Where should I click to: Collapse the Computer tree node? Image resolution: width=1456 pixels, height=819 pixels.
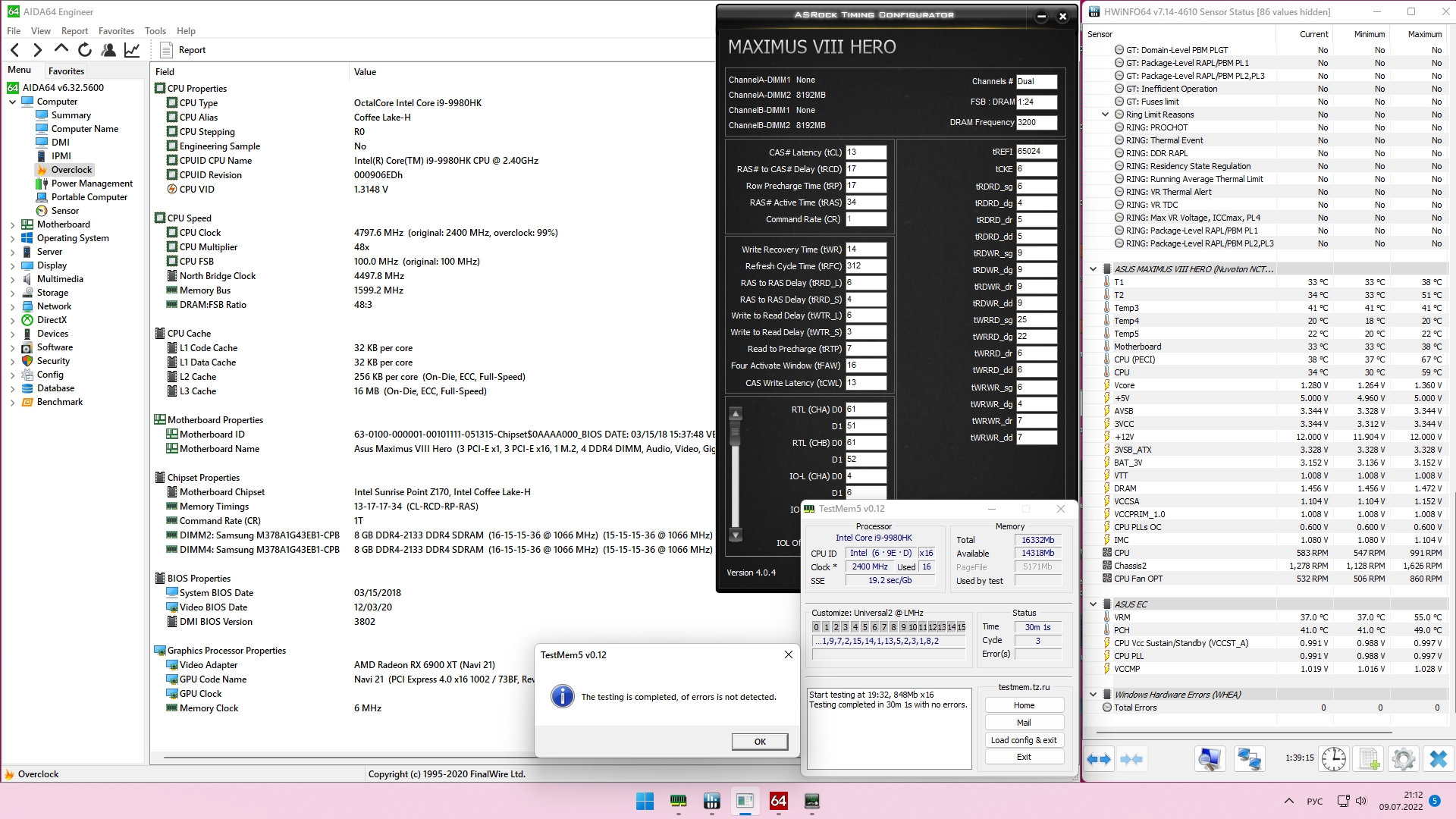click(x=12, y=102)
